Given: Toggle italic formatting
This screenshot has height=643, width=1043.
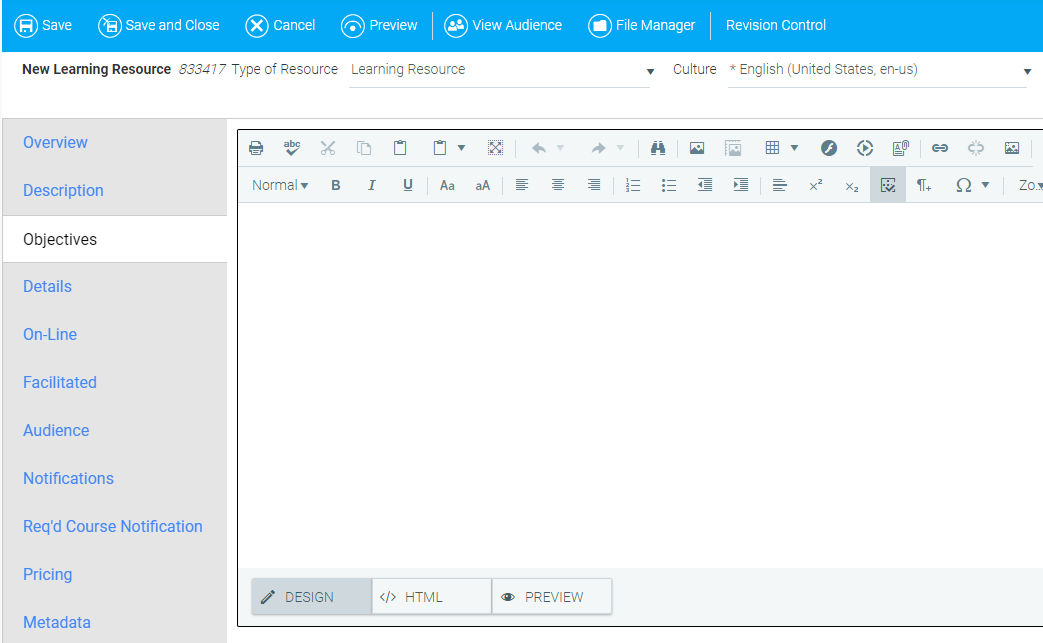Looking at the screenshot, I should pyautogui.click(x=372, y=185).
